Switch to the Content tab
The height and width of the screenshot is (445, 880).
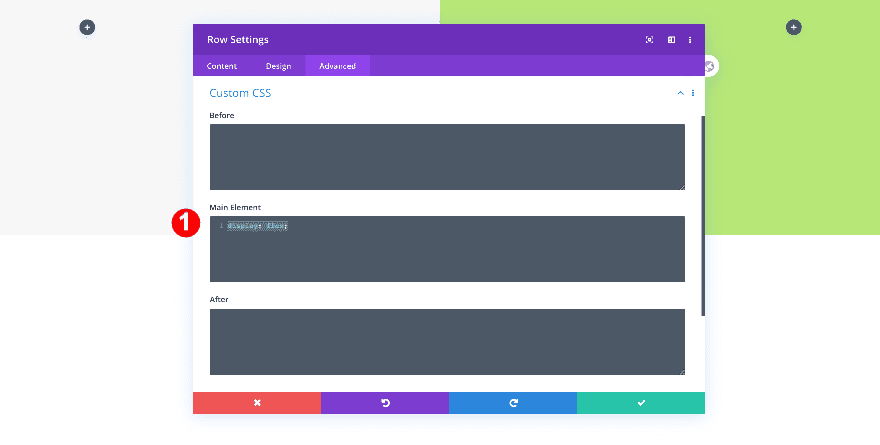(x=222, y=66)
